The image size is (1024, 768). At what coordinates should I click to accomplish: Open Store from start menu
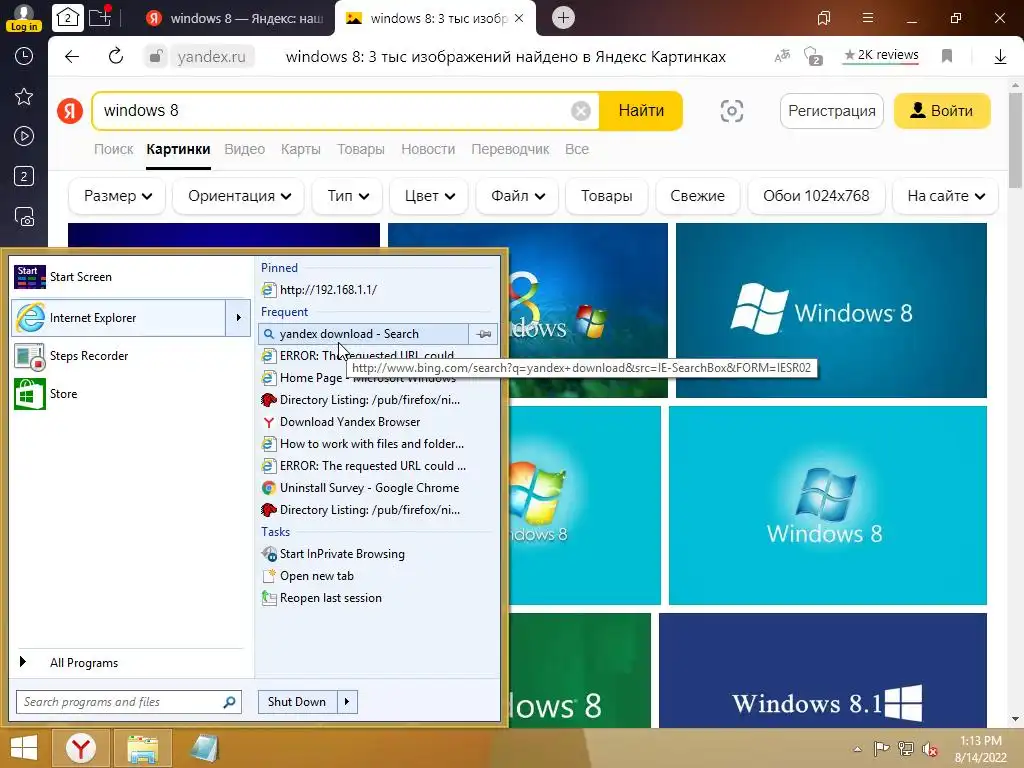click(x=131, y=394)
